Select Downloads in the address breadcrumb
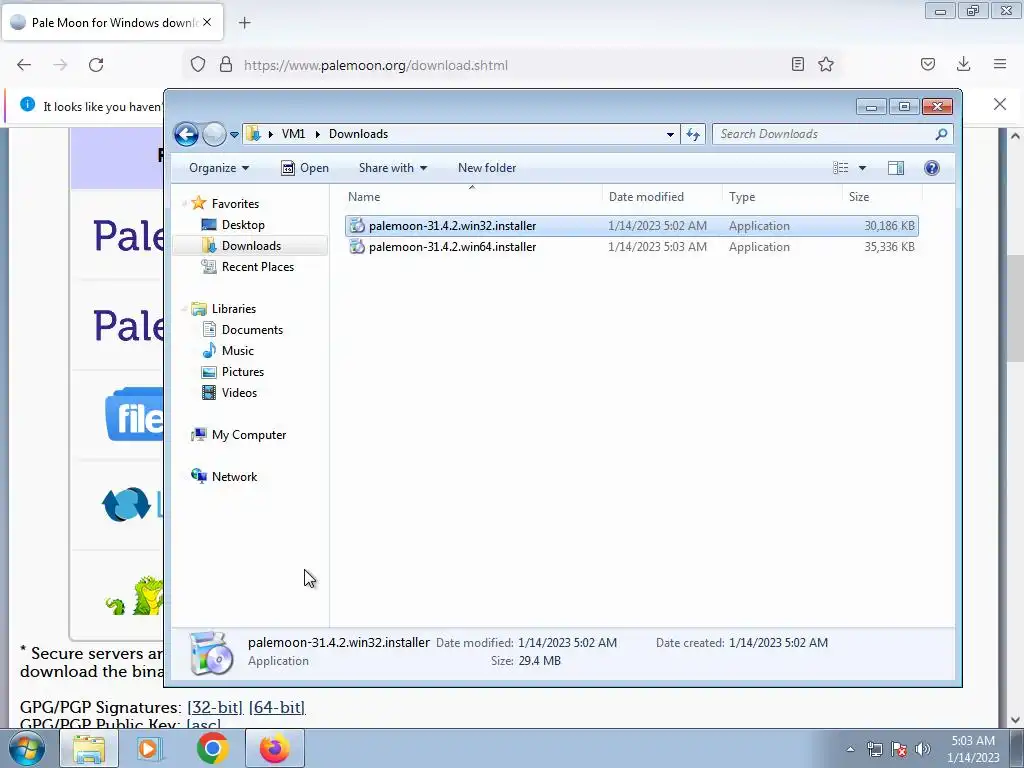Image resolution: width=1024 pixels, height=768 pixels. tap(358, 134)
